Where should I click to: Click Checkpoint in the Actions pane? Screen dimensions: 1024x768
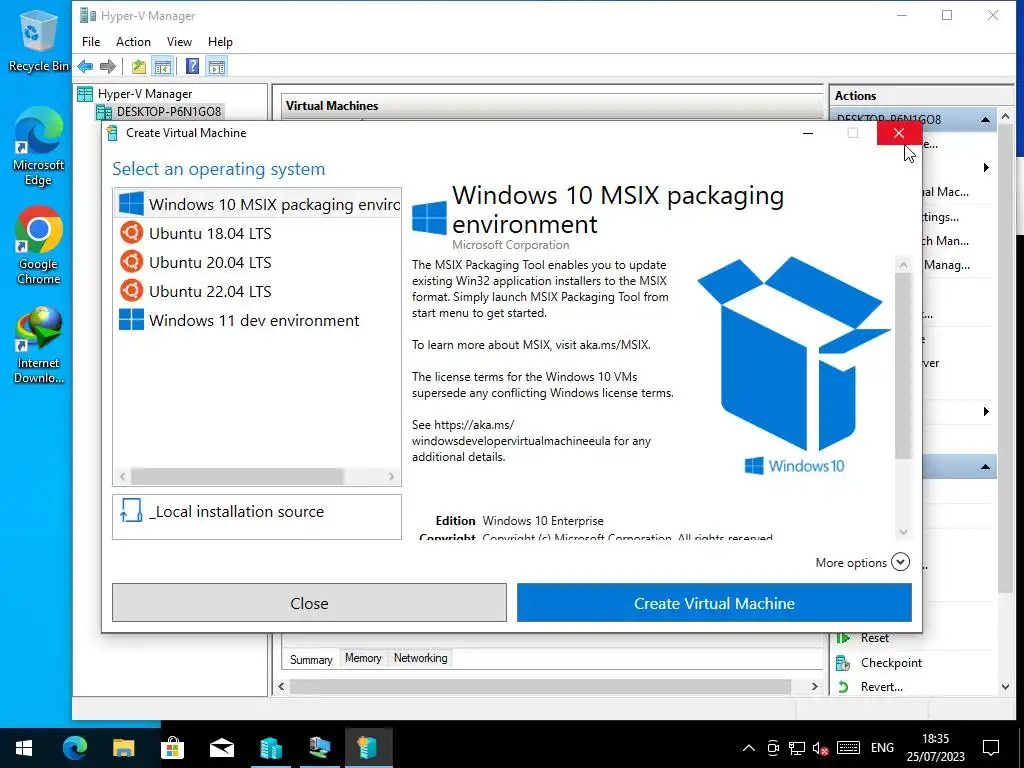[x=891, y=663]
